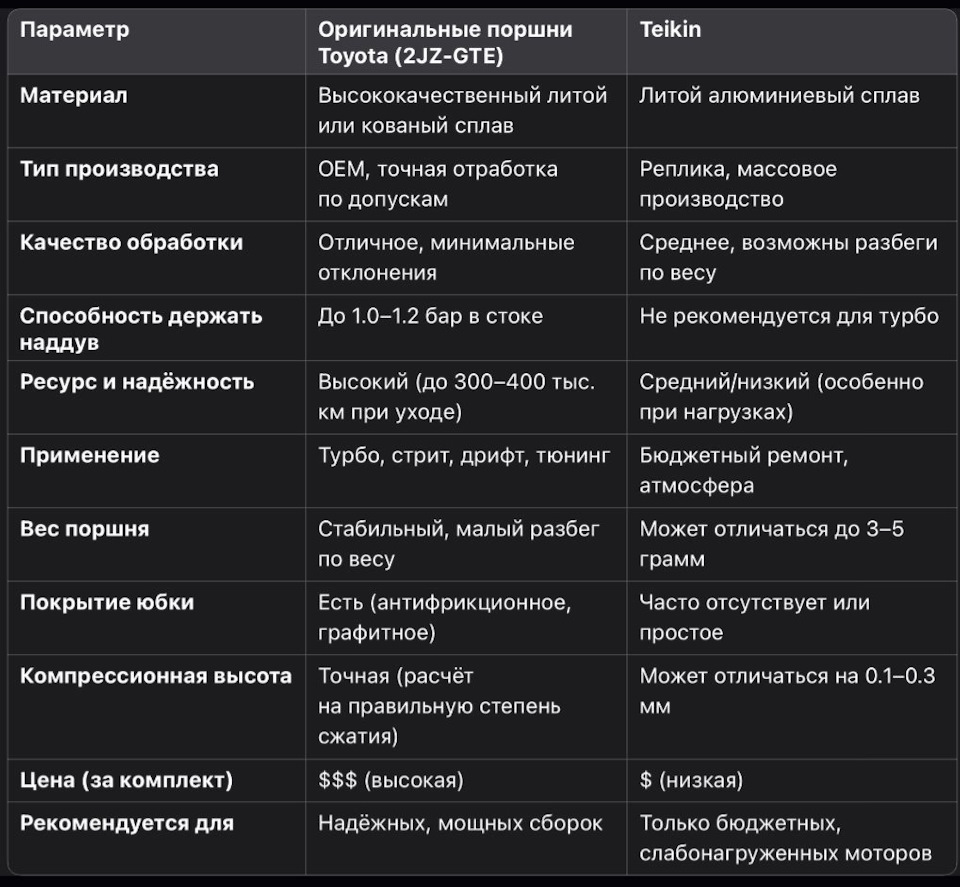Select the "Качество обработки" row label

coord(131,242)
